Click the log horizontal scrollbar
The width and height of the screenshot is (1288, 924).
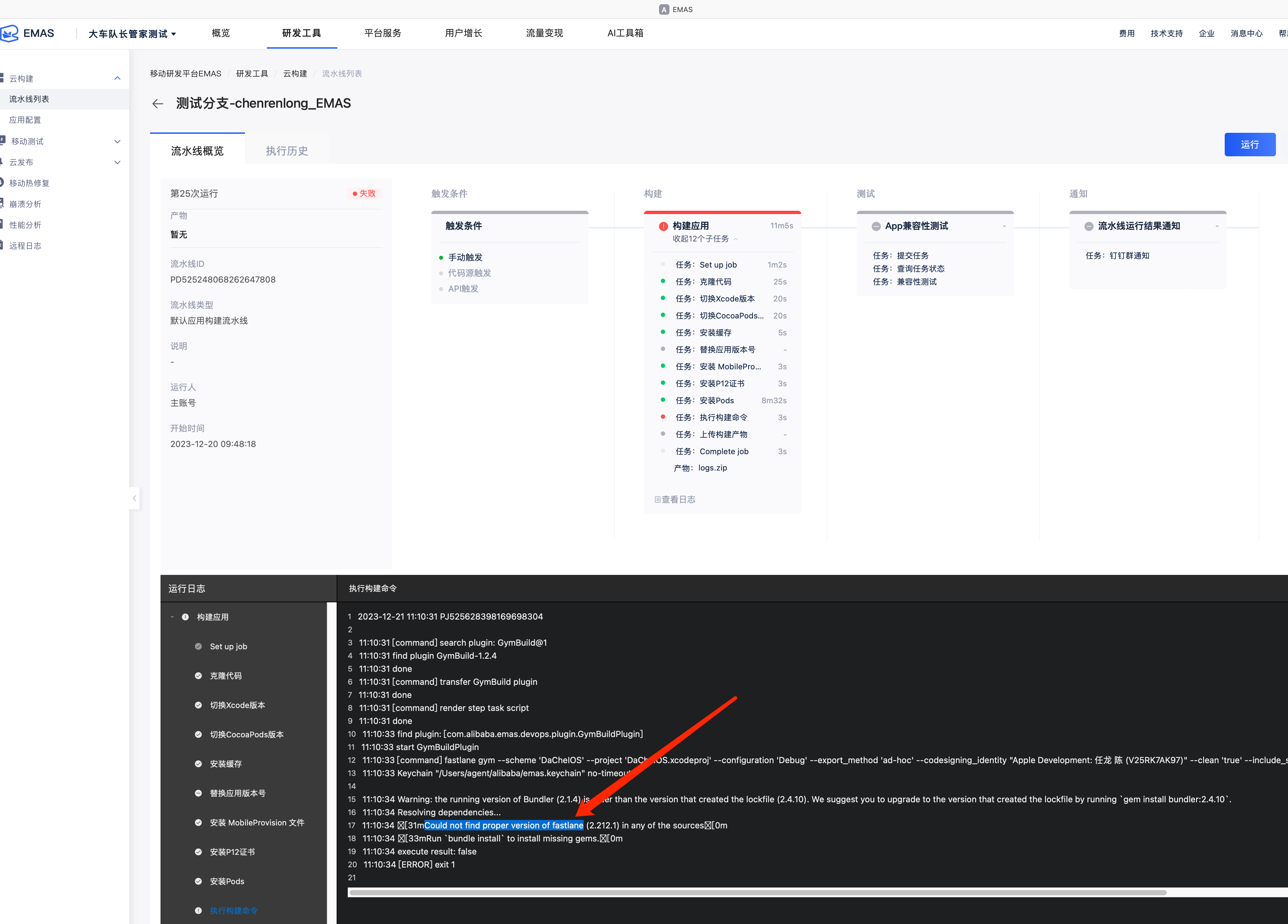(757, 893)
